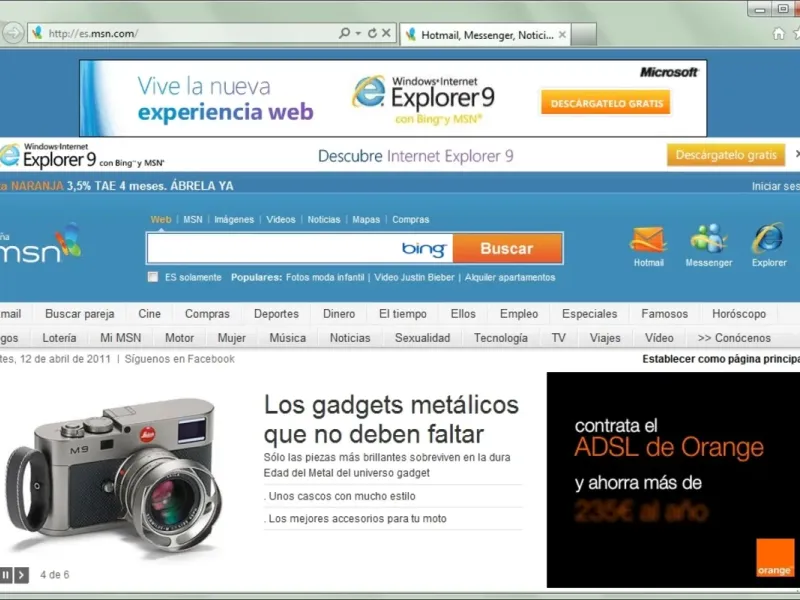800x600 pixels.
Task: Open the Viajes menu item
Action: coord(605,338)
